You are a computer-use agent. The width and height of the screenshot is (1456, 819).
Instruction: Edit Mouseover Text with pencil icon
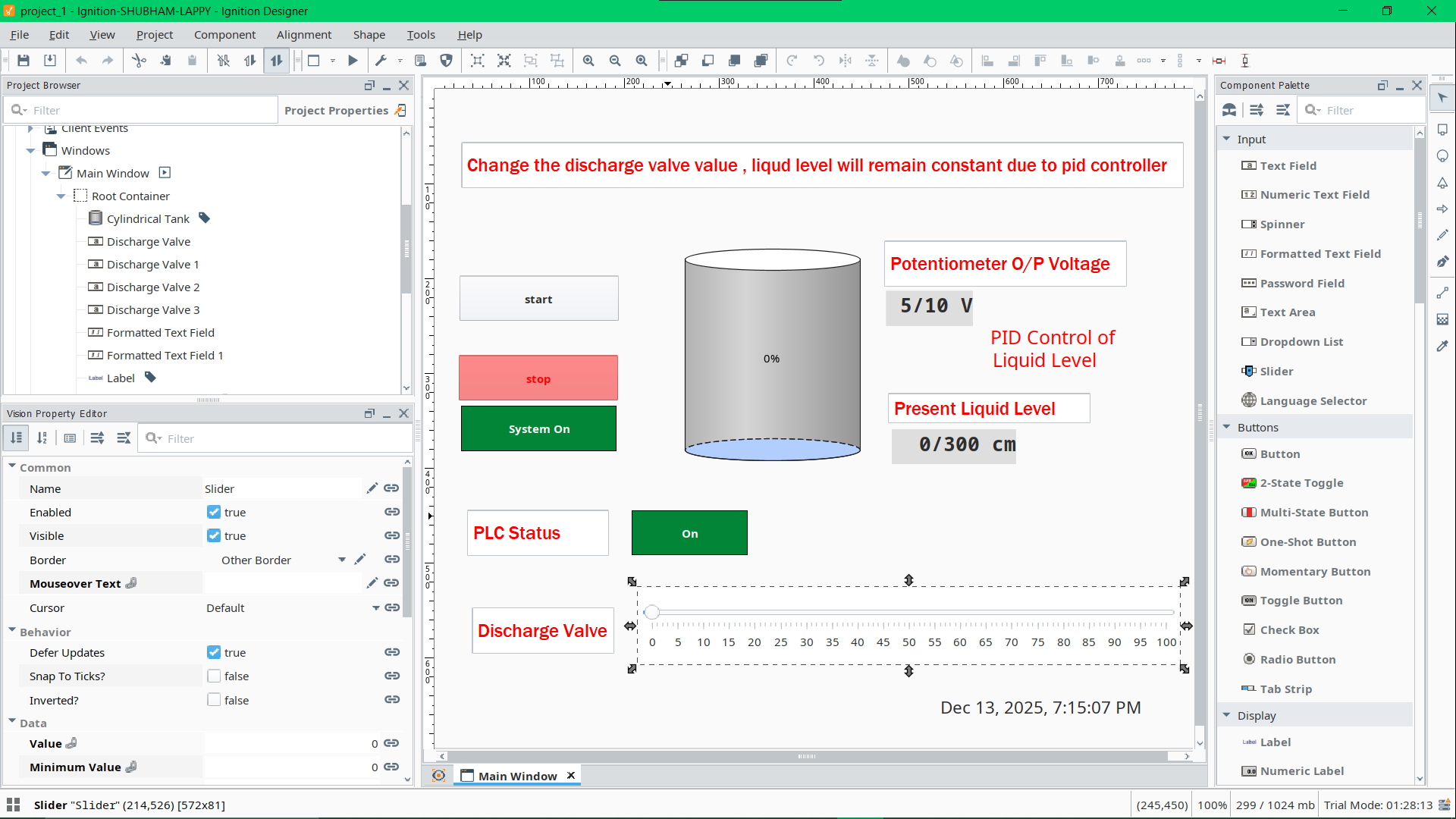[x=372, y=583]
